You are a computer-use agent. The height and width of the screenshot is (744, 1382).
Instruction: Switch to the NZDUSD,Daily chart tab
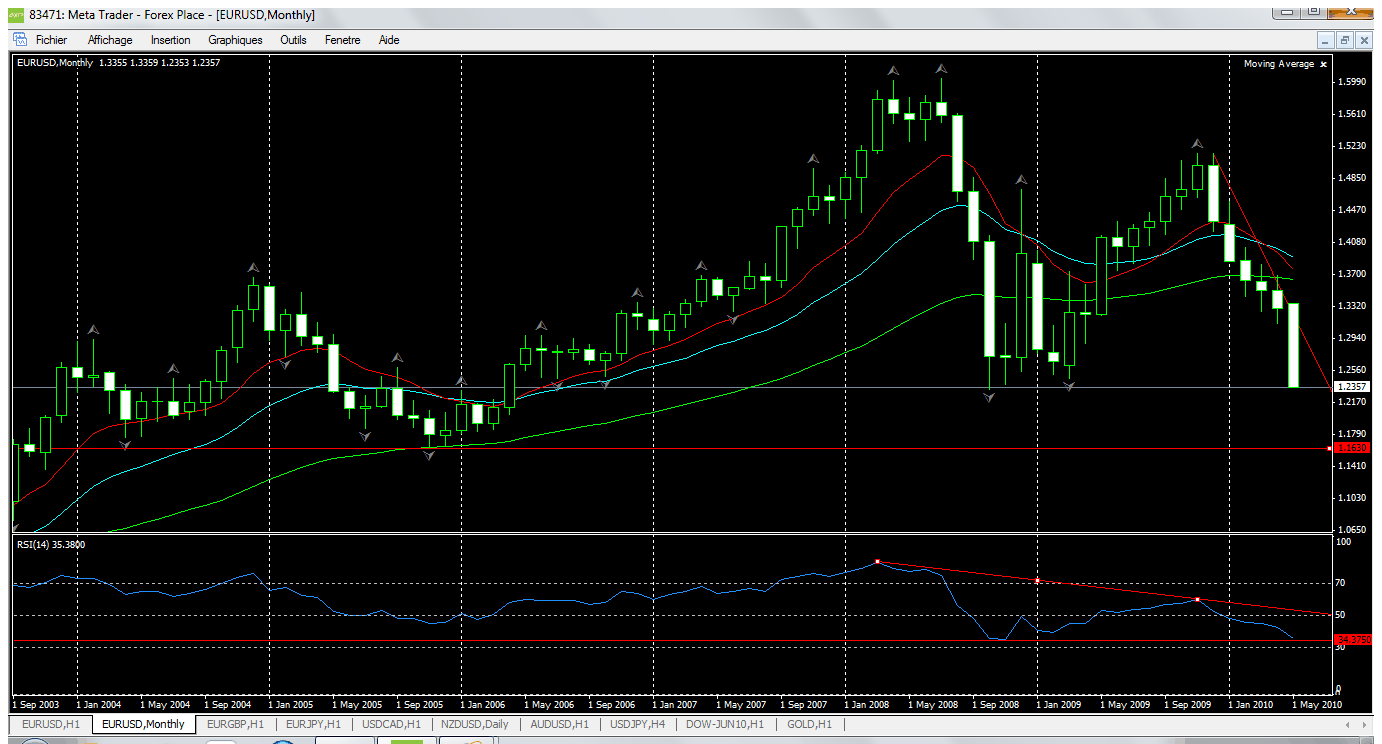tap(473, 724)
